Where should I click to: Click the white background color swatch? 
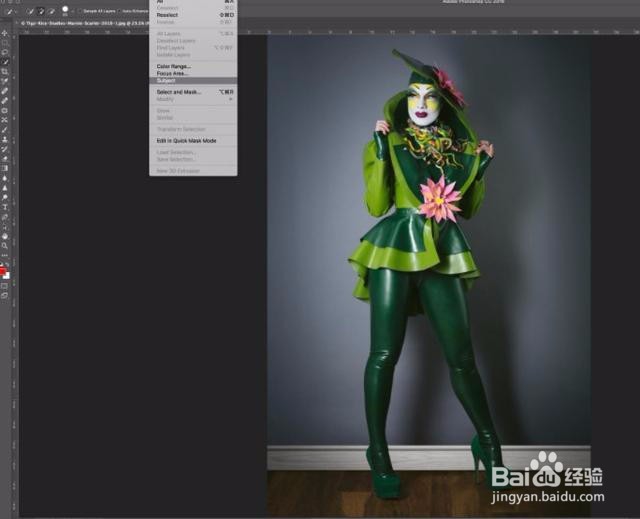7,276
